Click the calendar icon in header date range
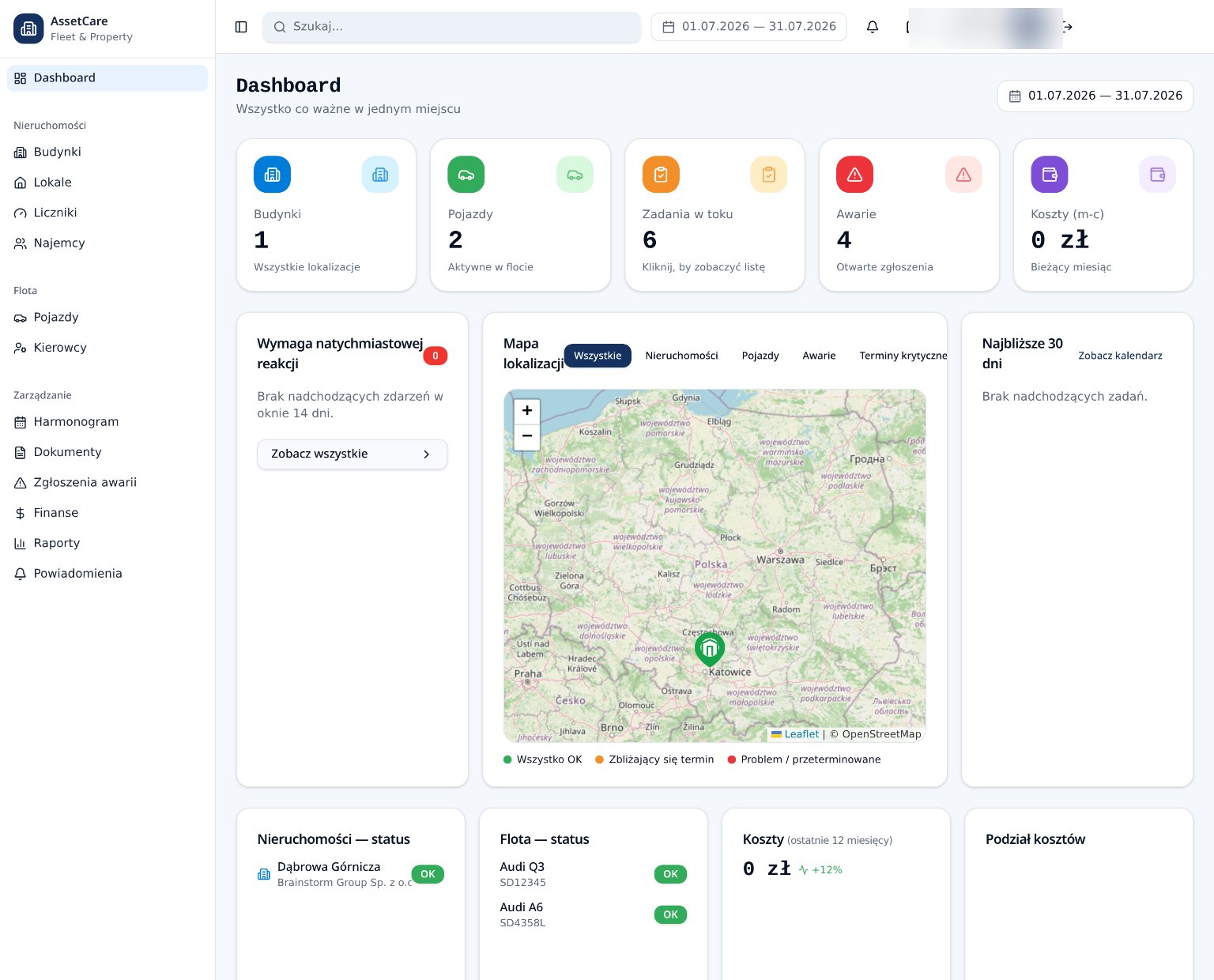The image size is (1214, 980). tap(669, 27)
